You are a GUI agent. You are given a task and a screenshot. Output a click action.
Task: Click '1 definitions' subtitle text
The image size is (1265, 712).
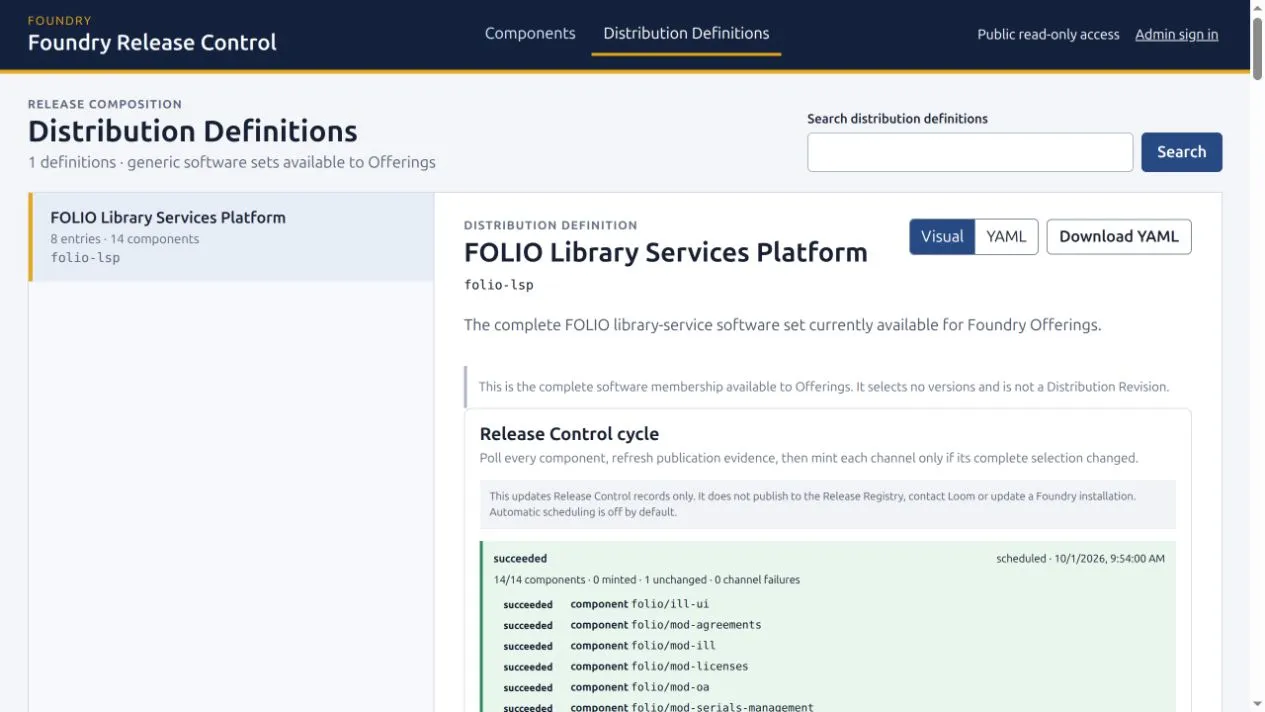point(232,162)
